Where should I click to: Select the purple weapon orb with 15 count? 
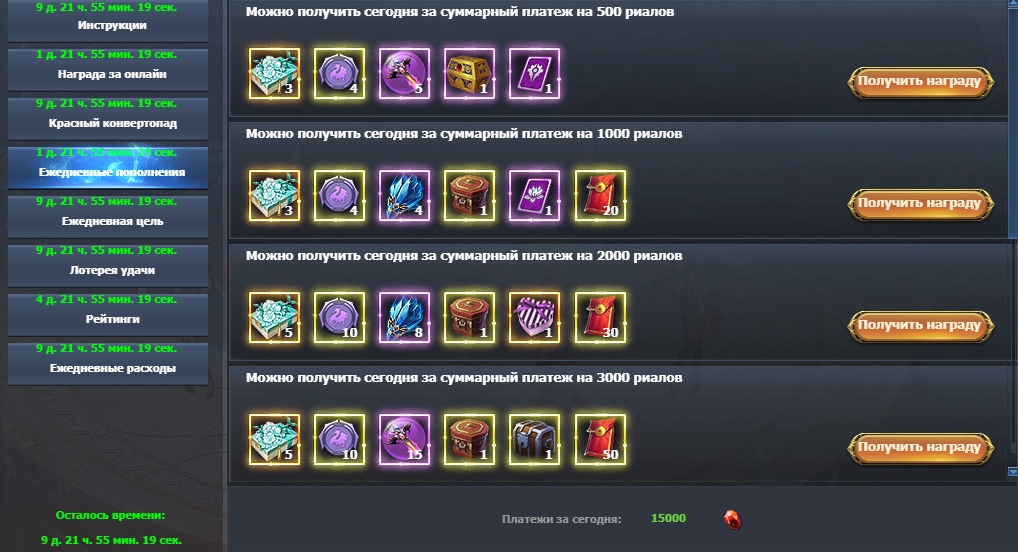click(x=404, y=440)
